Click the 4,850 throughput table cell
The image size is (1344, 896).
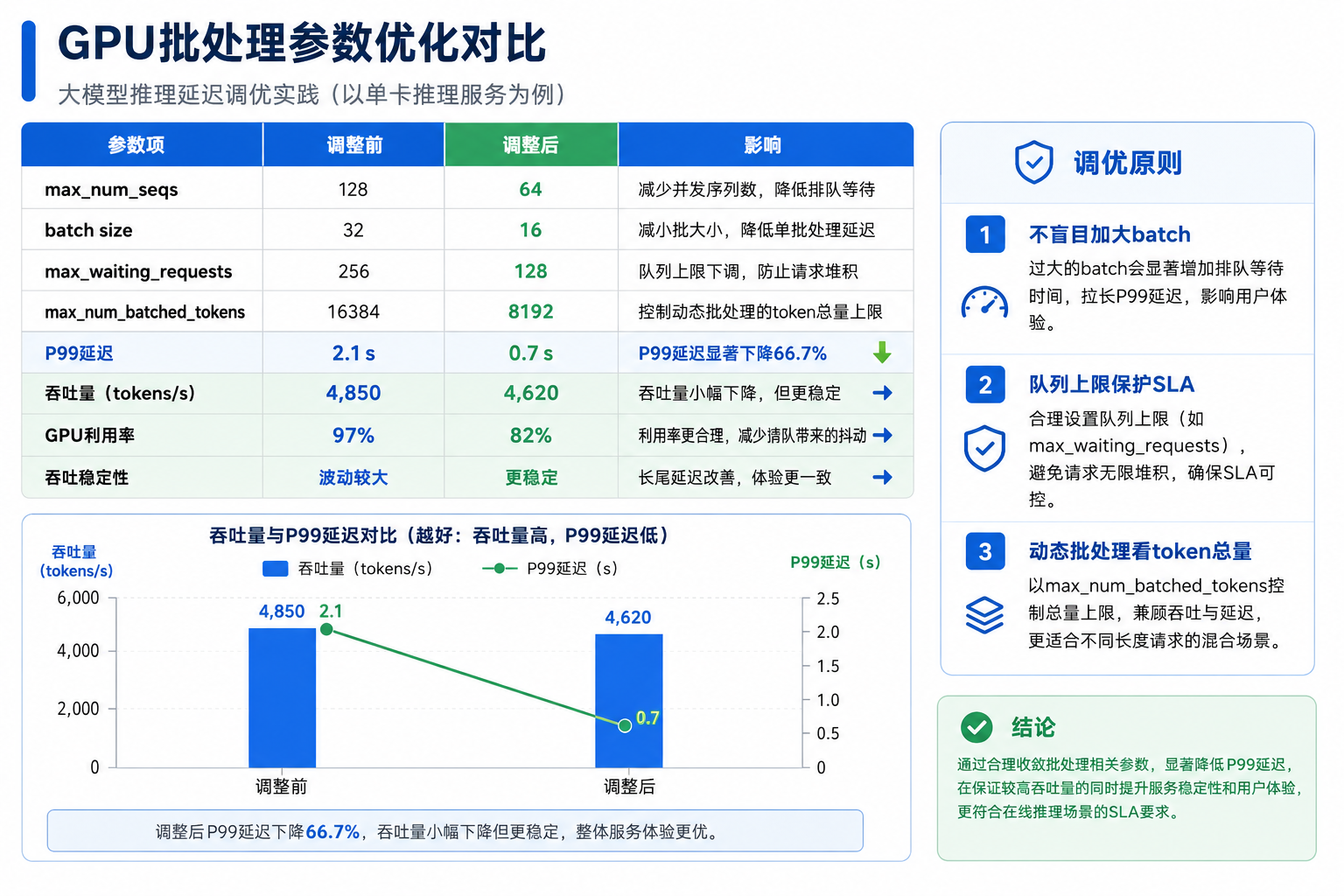[x=353, y=394]
